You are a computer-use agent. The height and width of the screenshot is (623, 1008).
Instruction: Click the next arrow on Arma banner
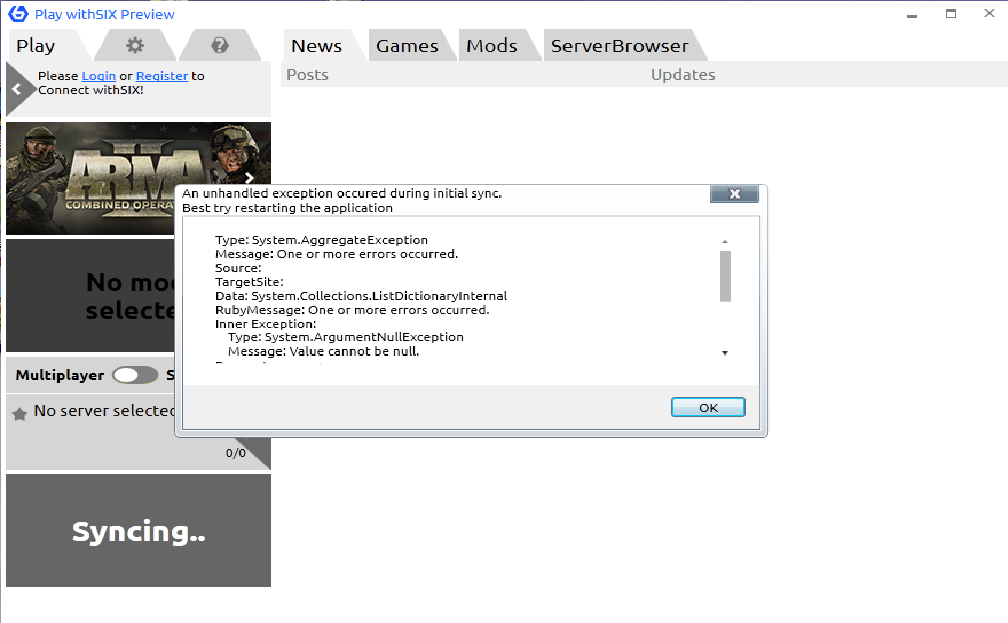pyautogui.click(x=250, y=178)
